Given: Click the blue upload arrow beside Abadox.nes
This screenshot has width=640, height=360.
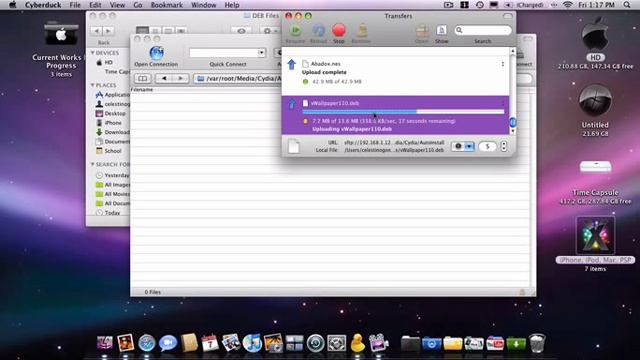Looking at the screenshot, I should click(x=291, y=64).
